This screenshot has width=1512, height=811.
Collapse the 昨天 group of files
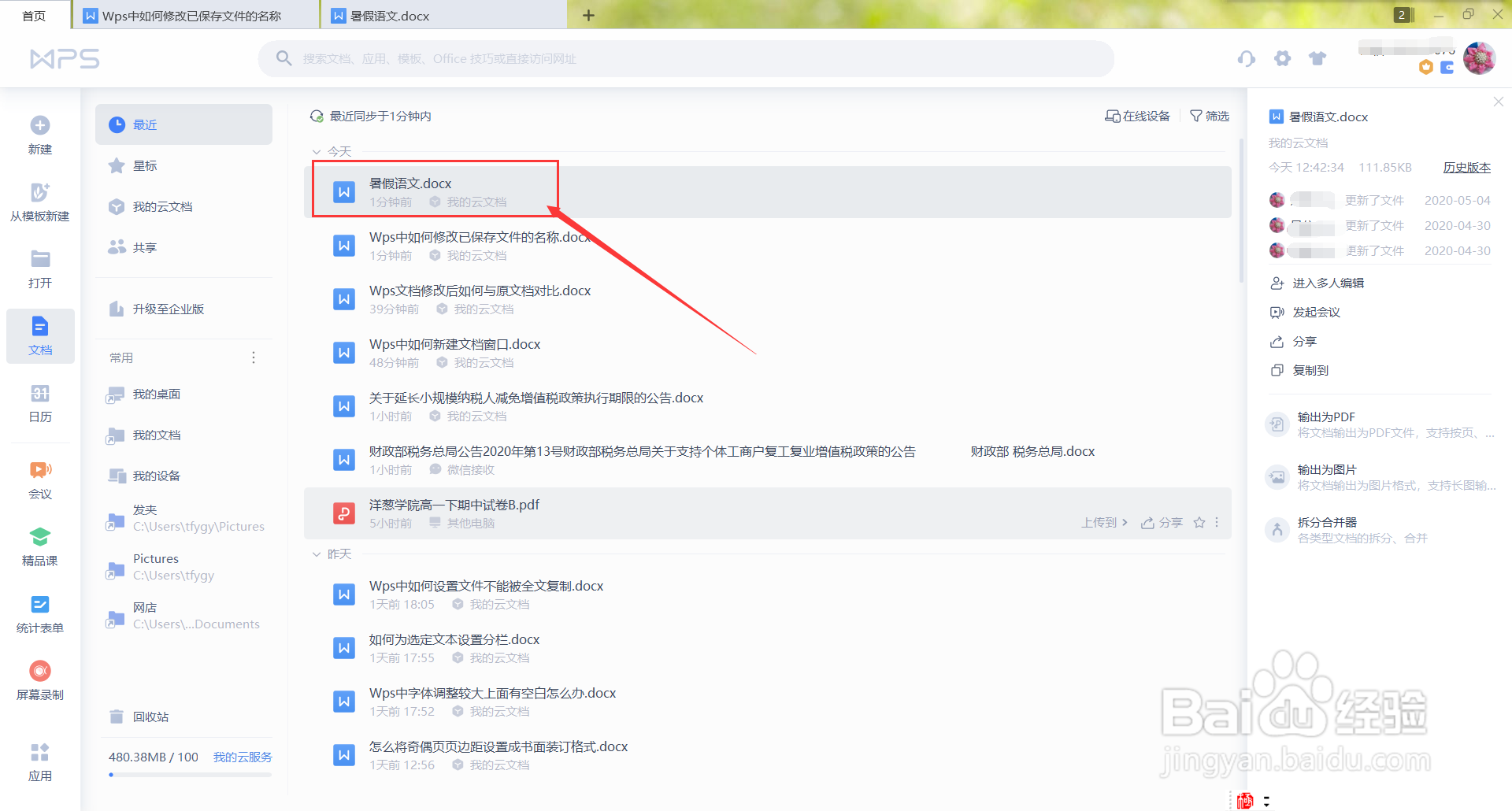pos(317,554)
